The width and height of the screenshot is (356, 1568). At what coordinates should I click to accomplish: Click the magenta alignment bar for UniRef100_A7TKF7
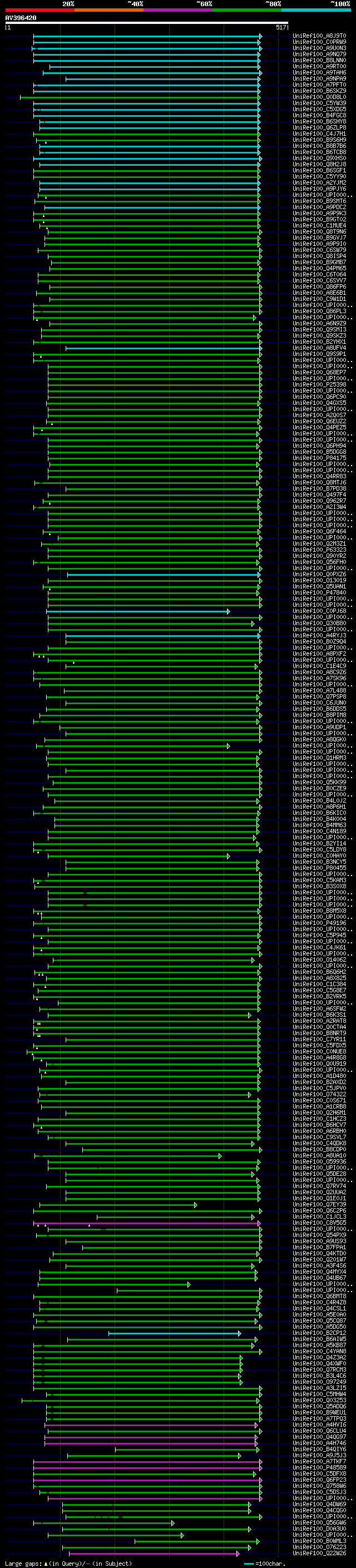148,1461
